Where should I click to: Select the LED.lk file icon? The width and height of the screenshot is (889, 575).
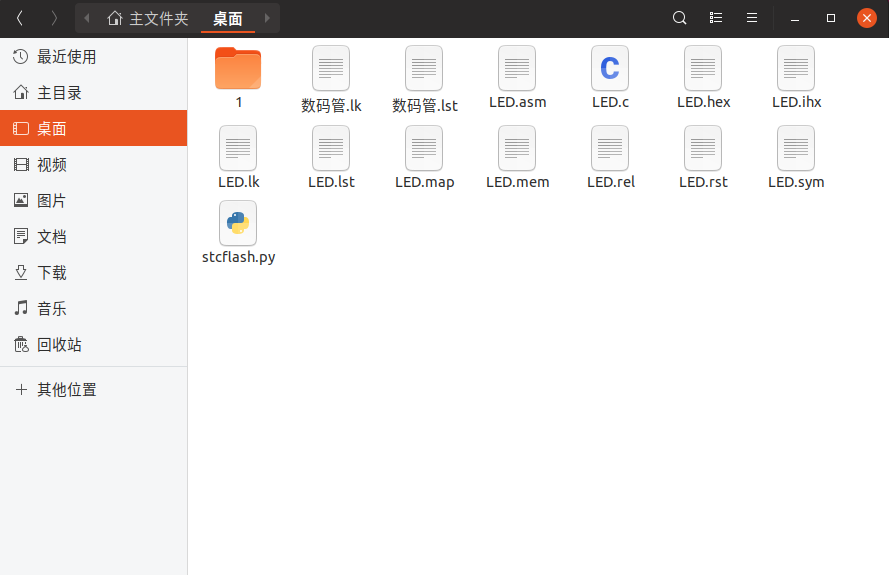pyautogui.click(x=238, y=148)
